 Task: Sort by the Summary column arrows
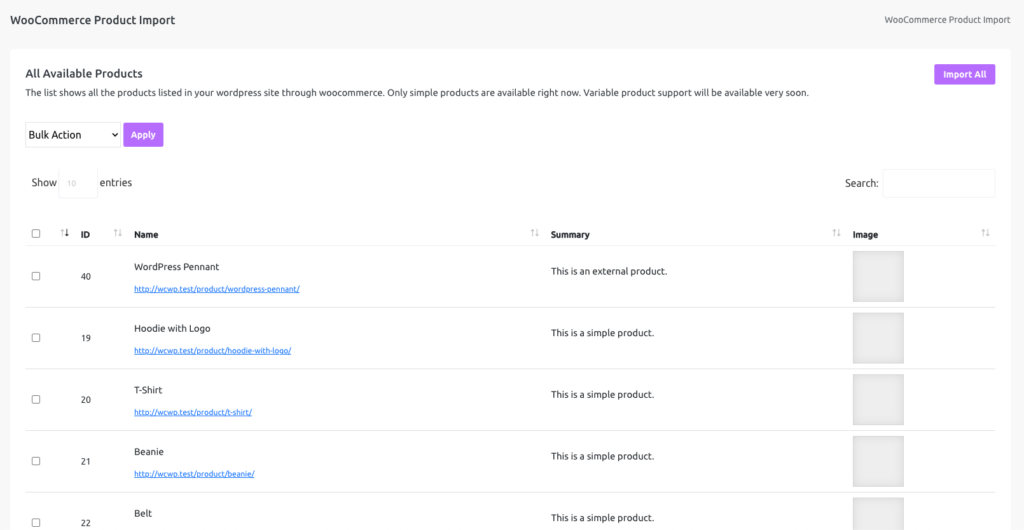point(836,233)
